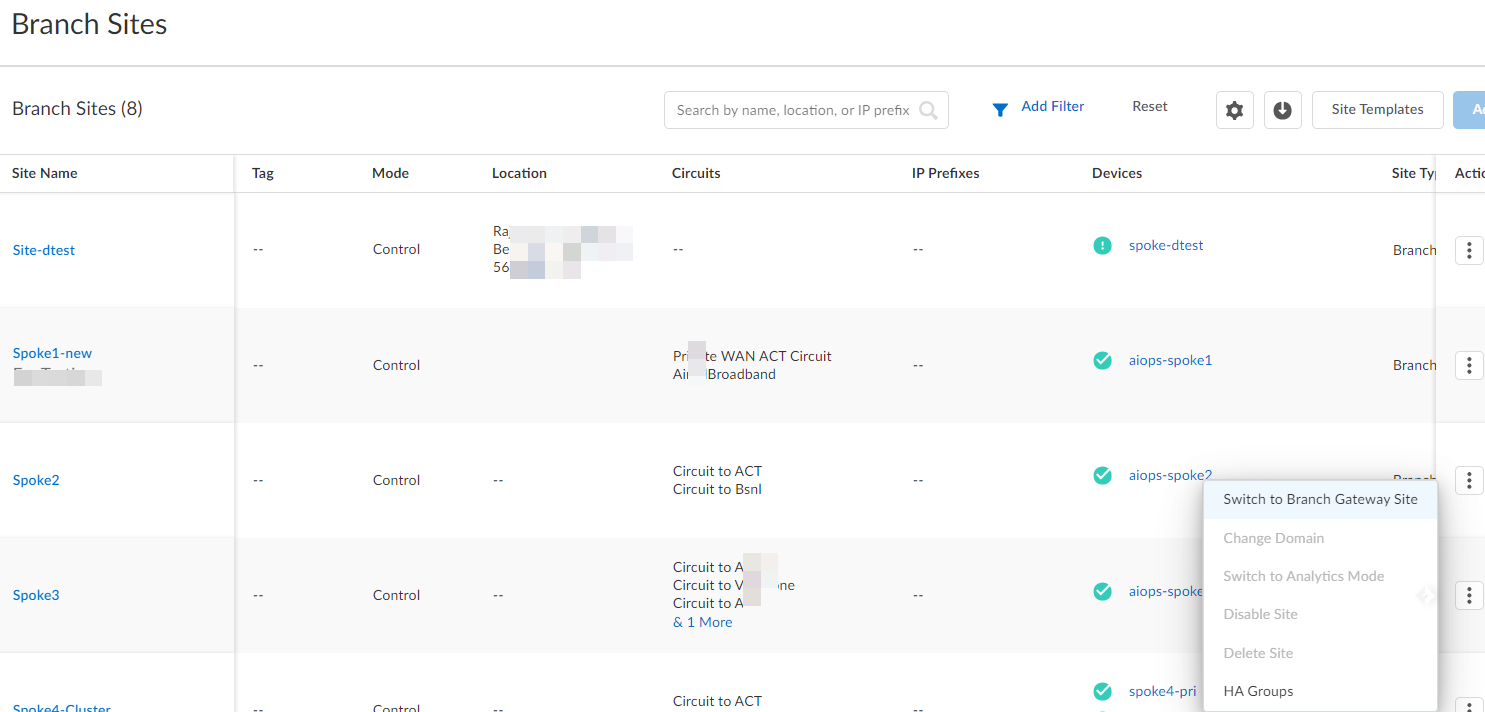Choose HA Groups from context menu

1258,691
